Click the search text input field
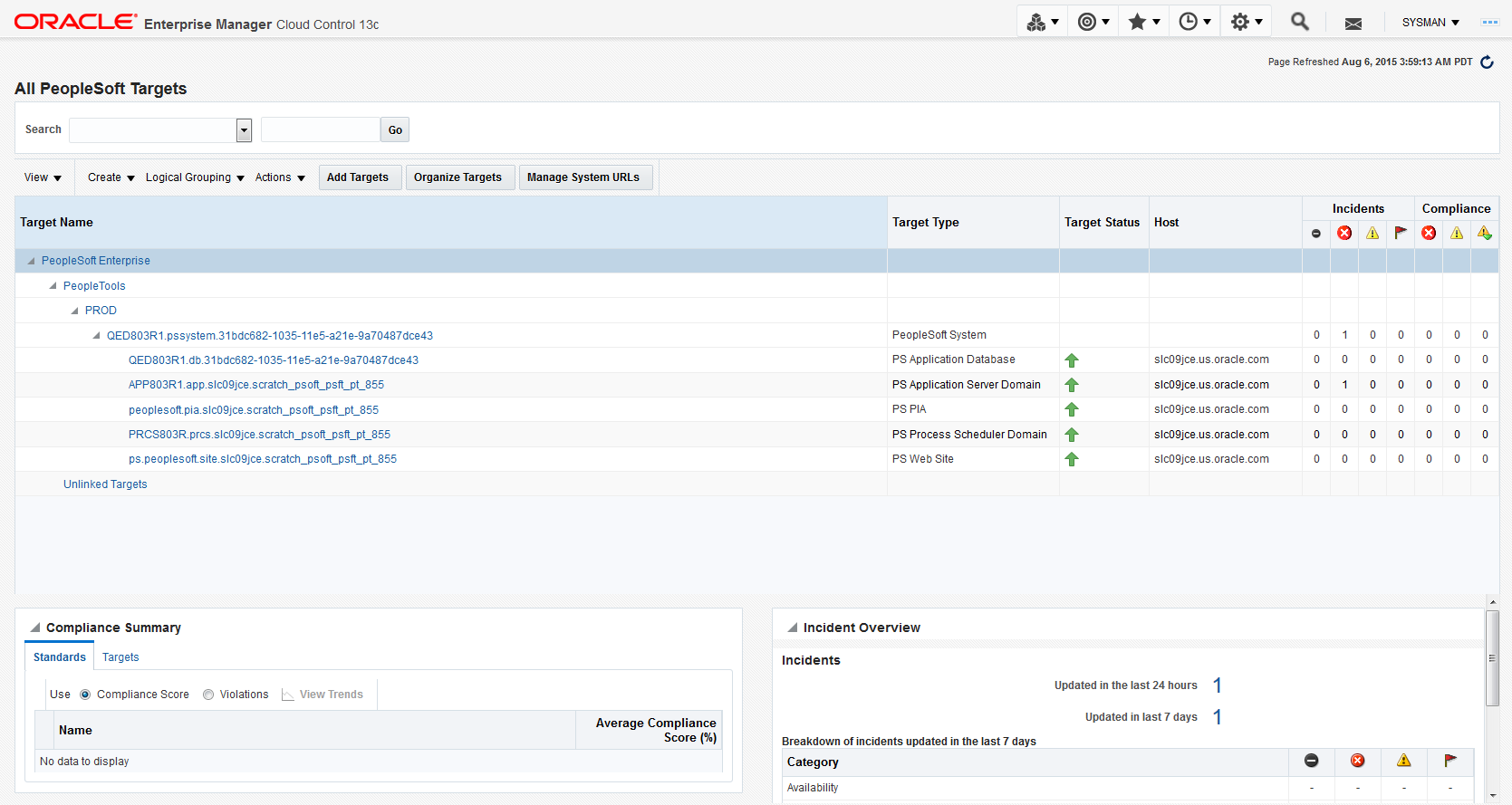 pyautogui.click(x=321, y=130)
